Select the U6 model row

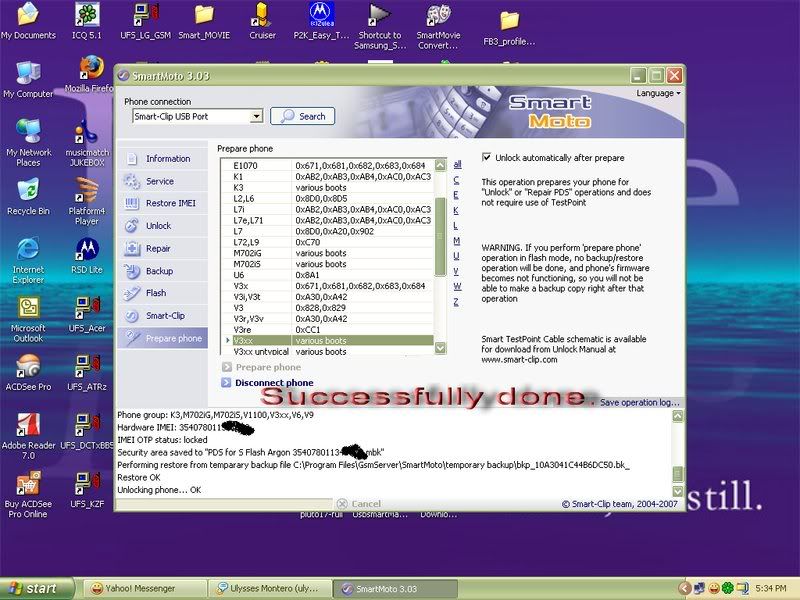328,275
